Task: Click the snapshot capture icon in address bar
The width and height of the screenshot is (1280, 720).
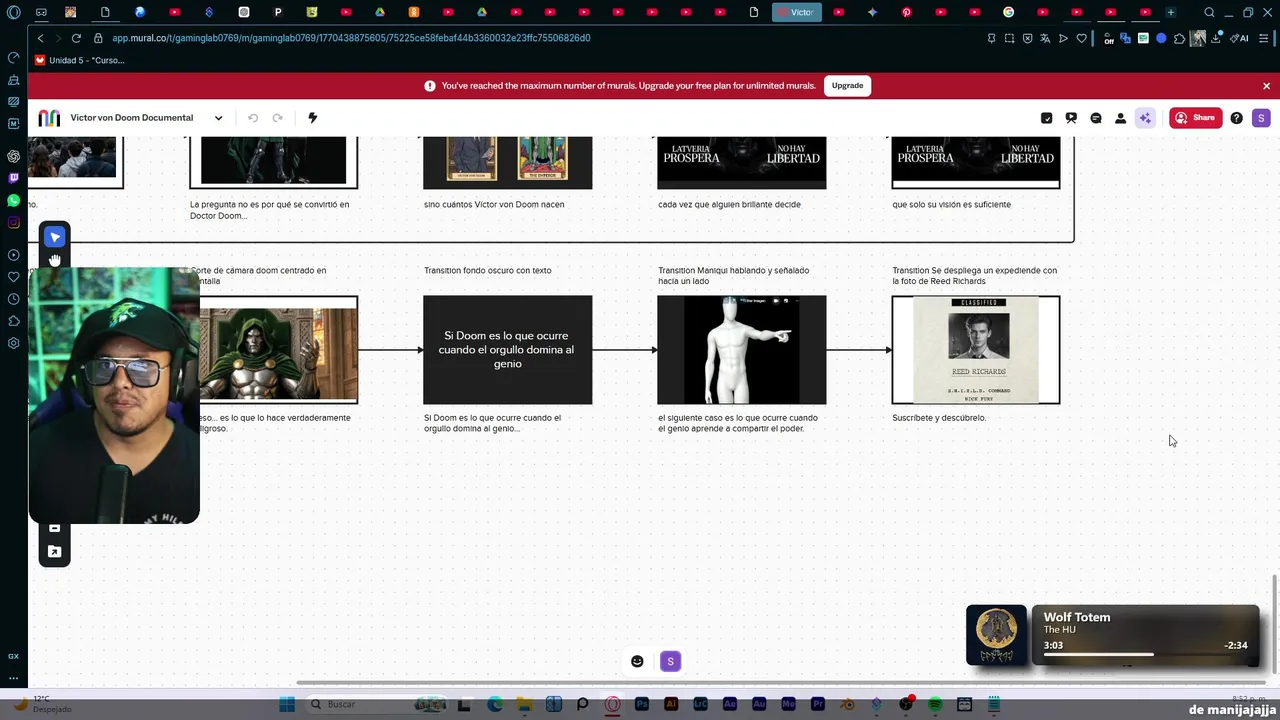Action: pyautogui.click(x=1009, y=38)
